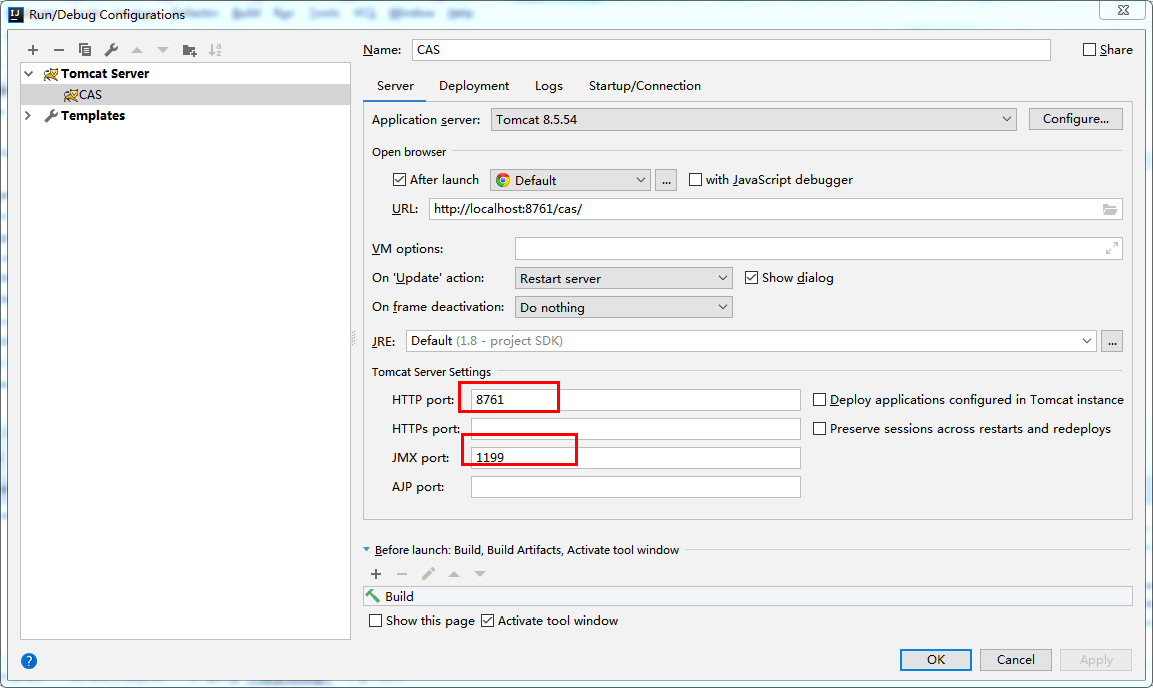Open On 'Update' action dropdown
Screen dimensions: 1153x688
624,278
